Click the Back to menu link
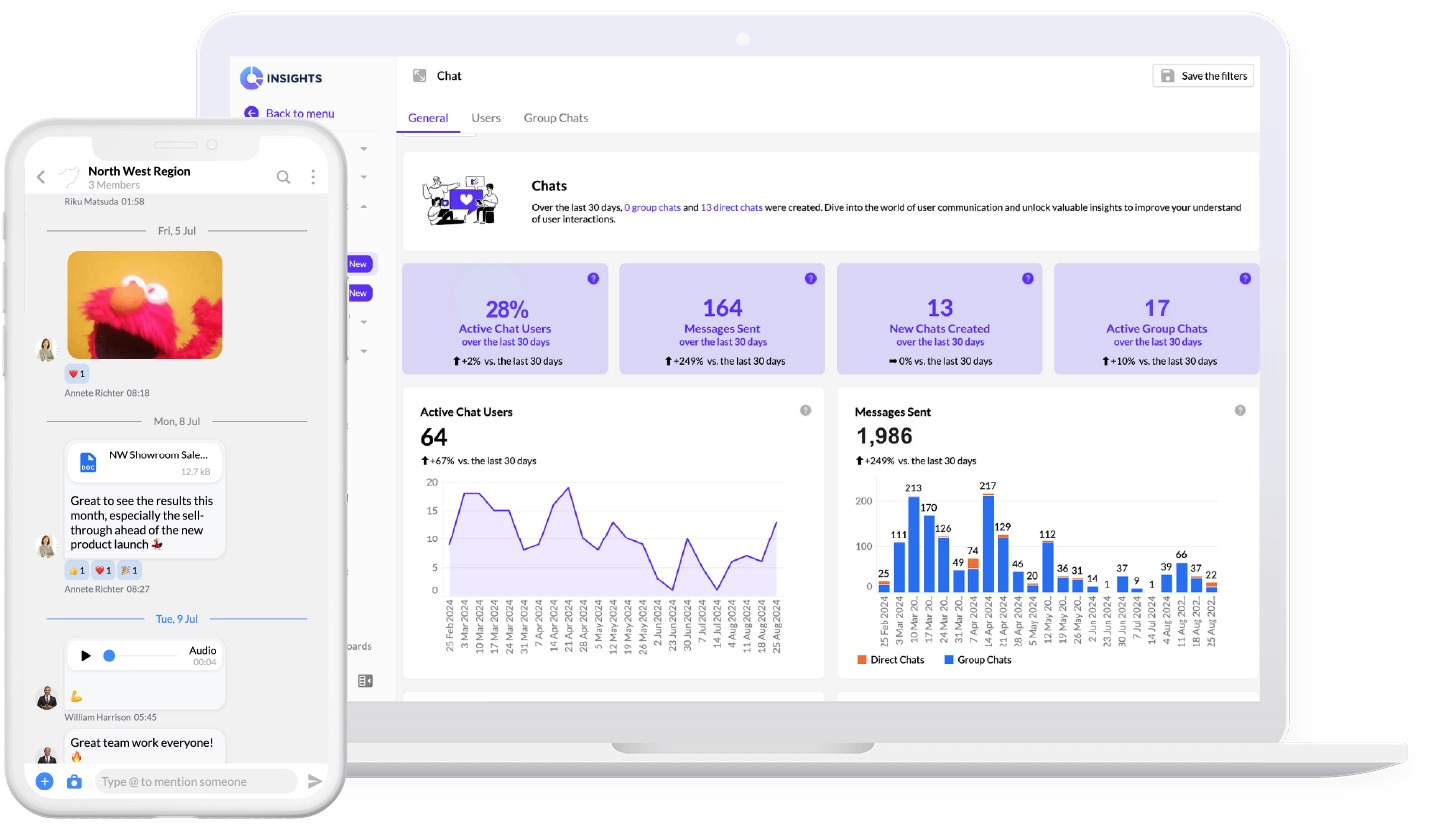 [x=299, y=114]
